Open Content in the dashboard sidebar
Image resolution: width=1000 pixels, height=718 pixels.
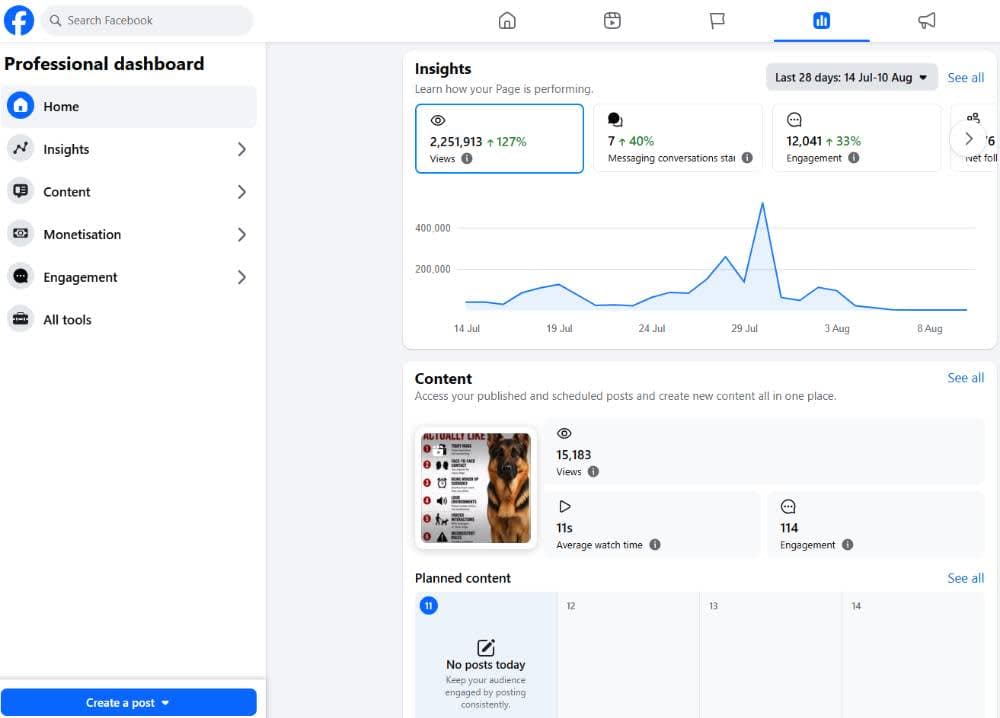(129, 192)
